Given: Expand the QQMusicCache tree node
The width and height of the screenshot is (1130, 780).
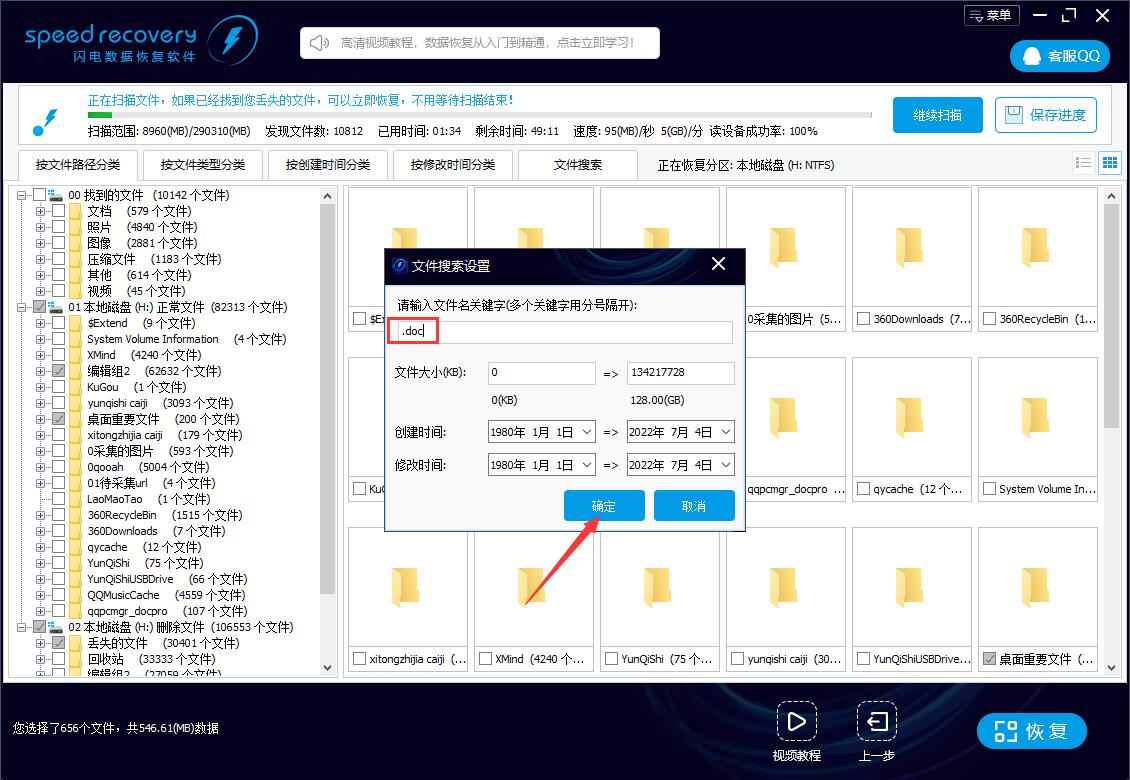Looking at the screenshot, I should tap(40, 595).
